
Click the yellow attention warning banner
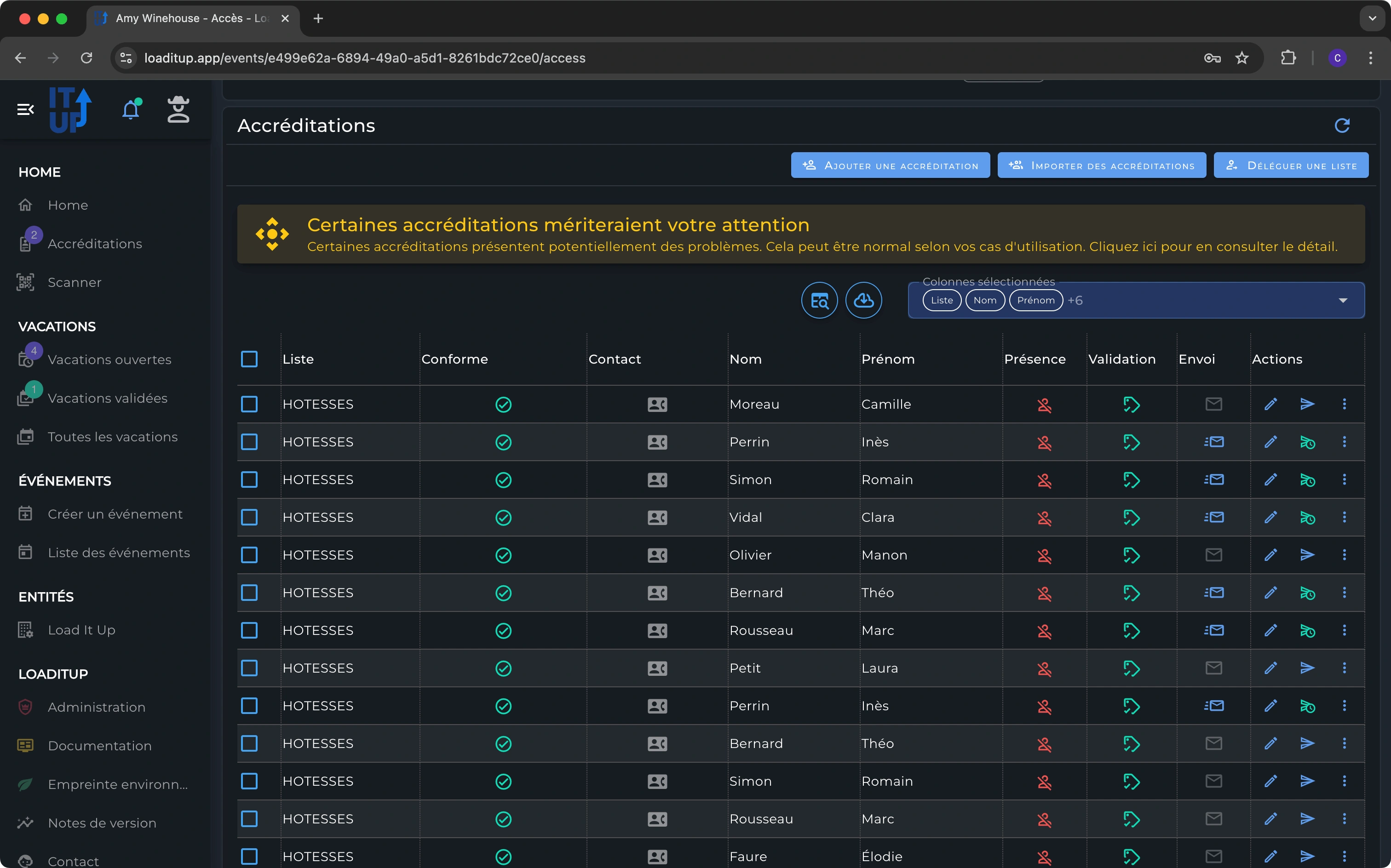[x=800, y=234]
